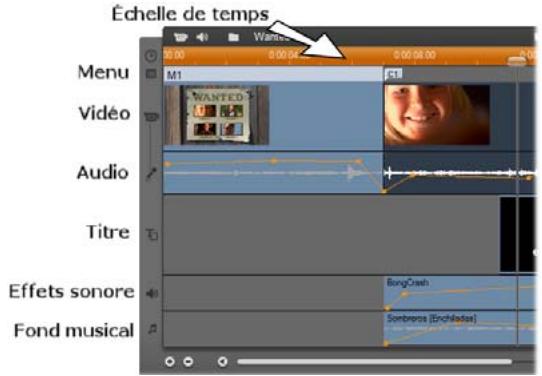Select the smiling girl video clip thumbnail
This screenshot has height=376, width=542.
pos(437,115)
